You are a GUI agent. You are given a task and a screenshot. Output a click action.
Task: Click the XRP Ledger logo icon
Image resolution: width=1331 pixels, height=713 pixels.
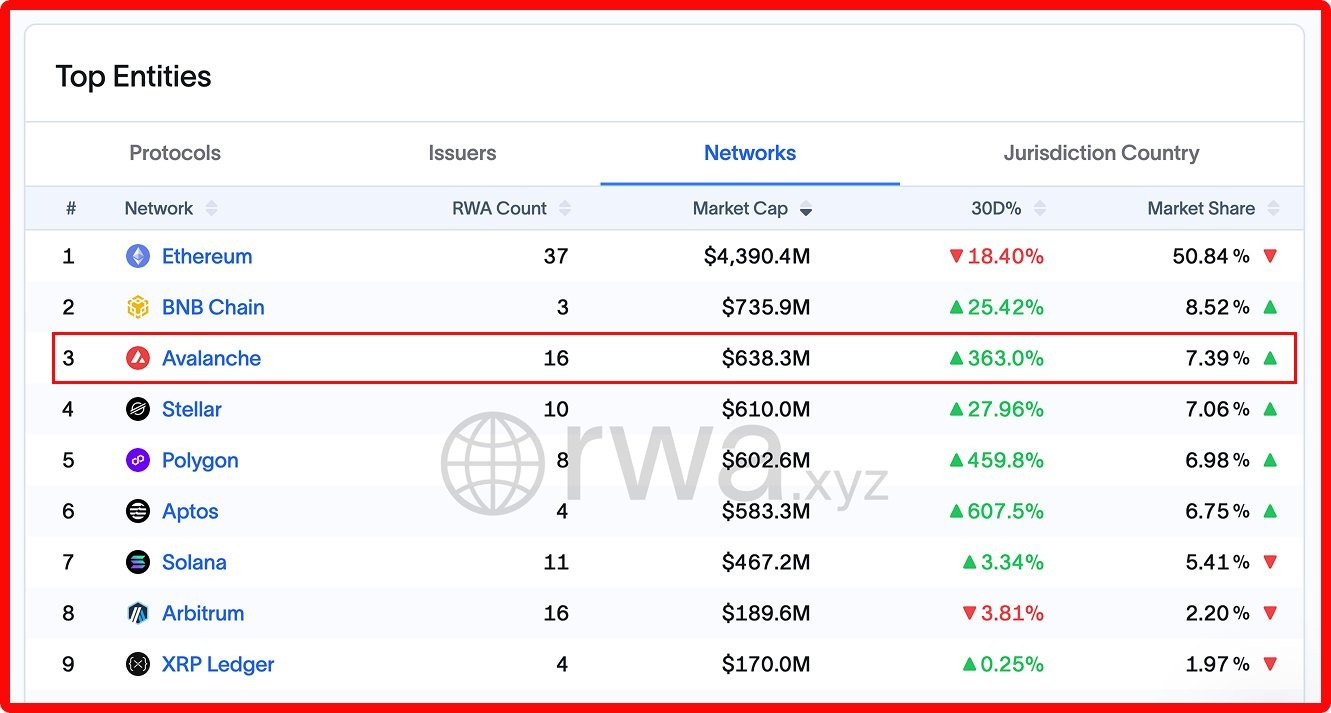click(x=138, y=664)
